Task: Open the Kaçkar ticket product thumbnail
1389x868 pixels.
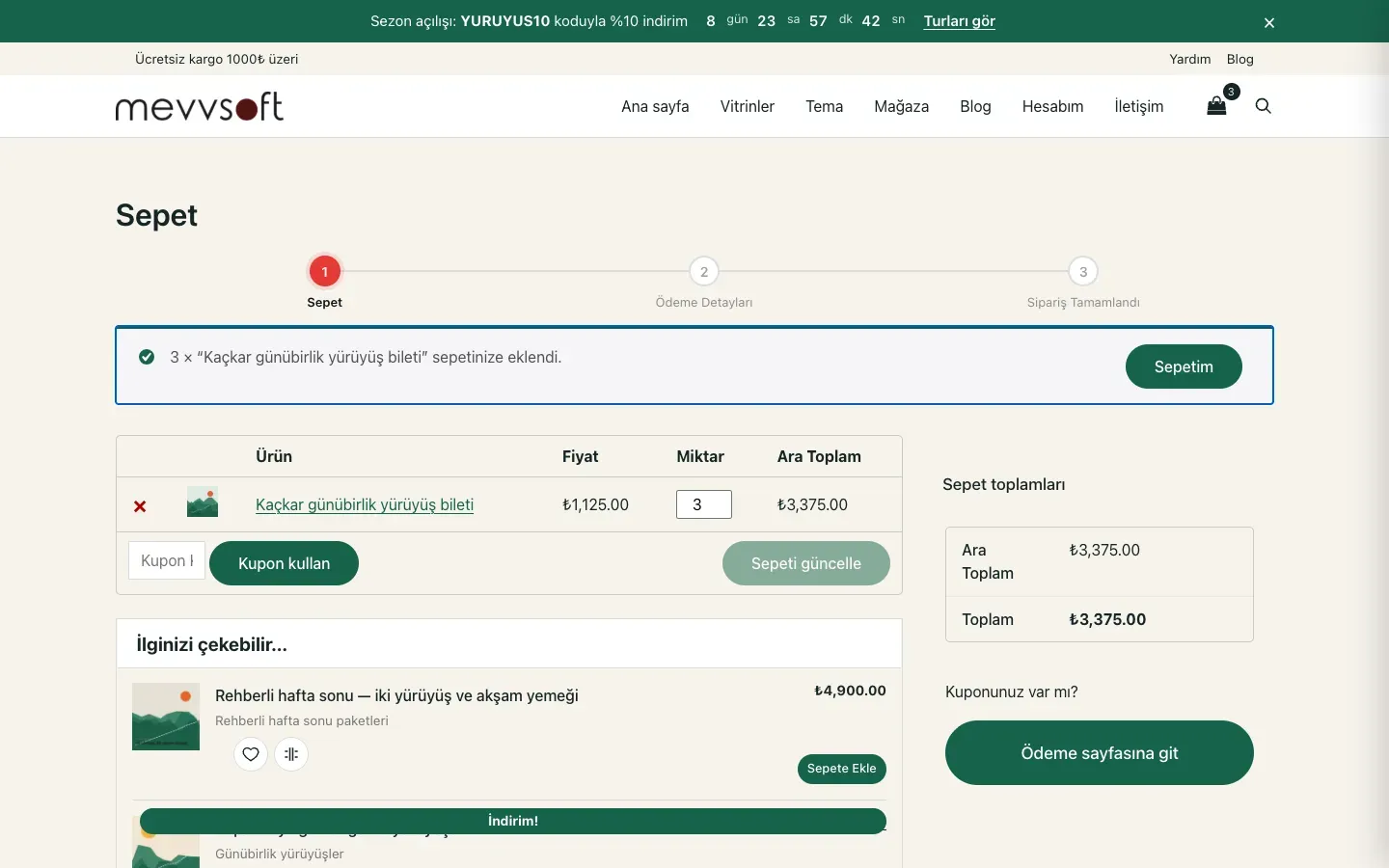Action: coord(203,502)
